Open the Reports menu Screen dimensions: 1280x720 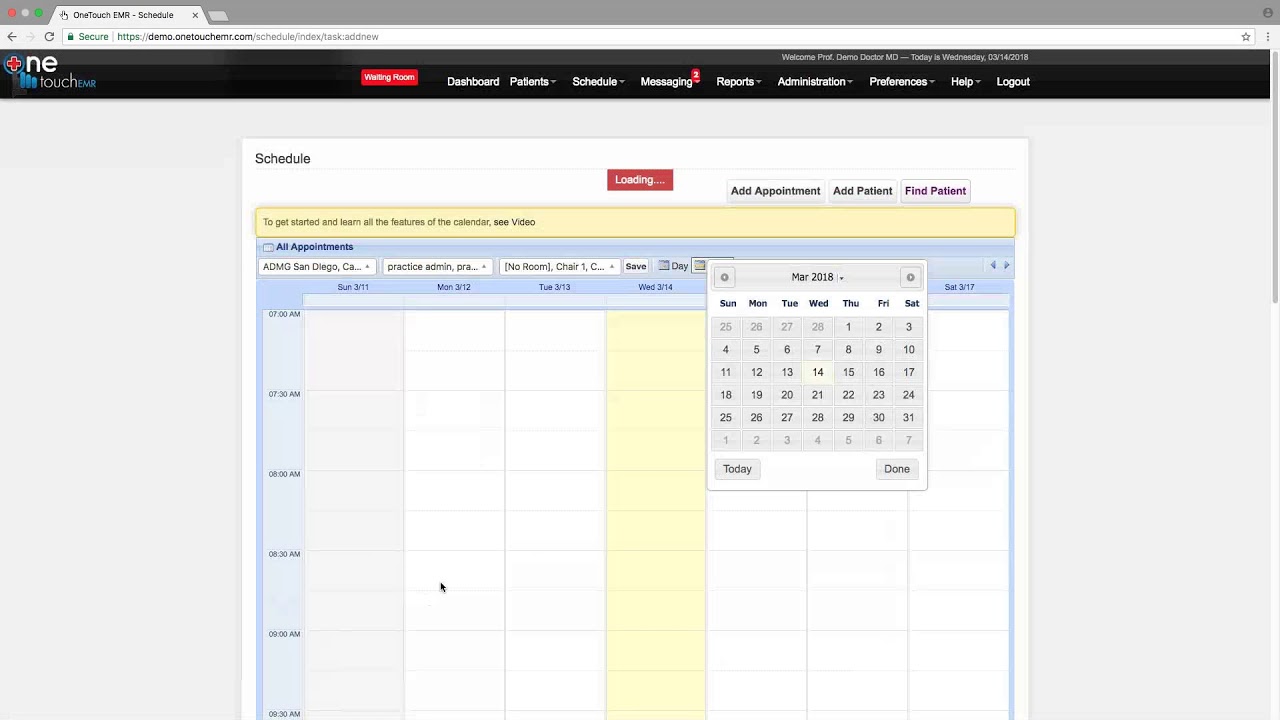(738, 82)
